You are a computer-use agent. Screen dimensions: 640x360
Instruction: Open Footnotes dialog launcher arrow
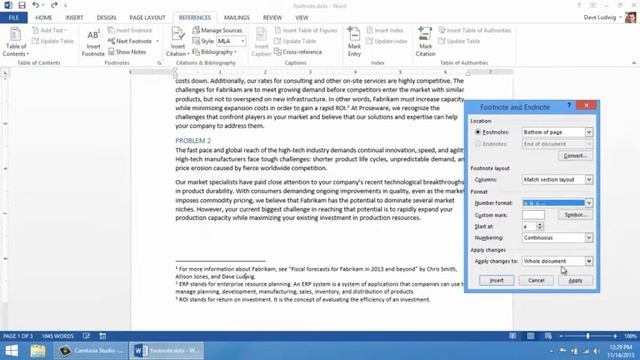coord(159,63)
